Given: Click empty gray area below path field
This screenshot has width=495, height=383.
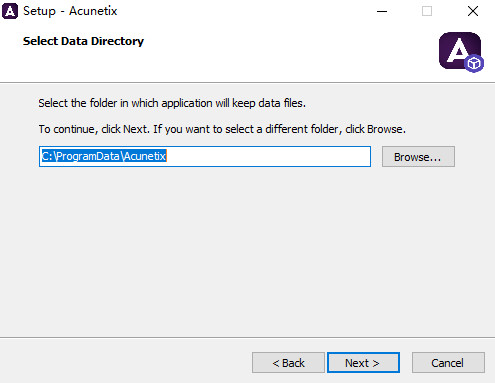Looking at the screenshot, I should click(x=247, y=250).
